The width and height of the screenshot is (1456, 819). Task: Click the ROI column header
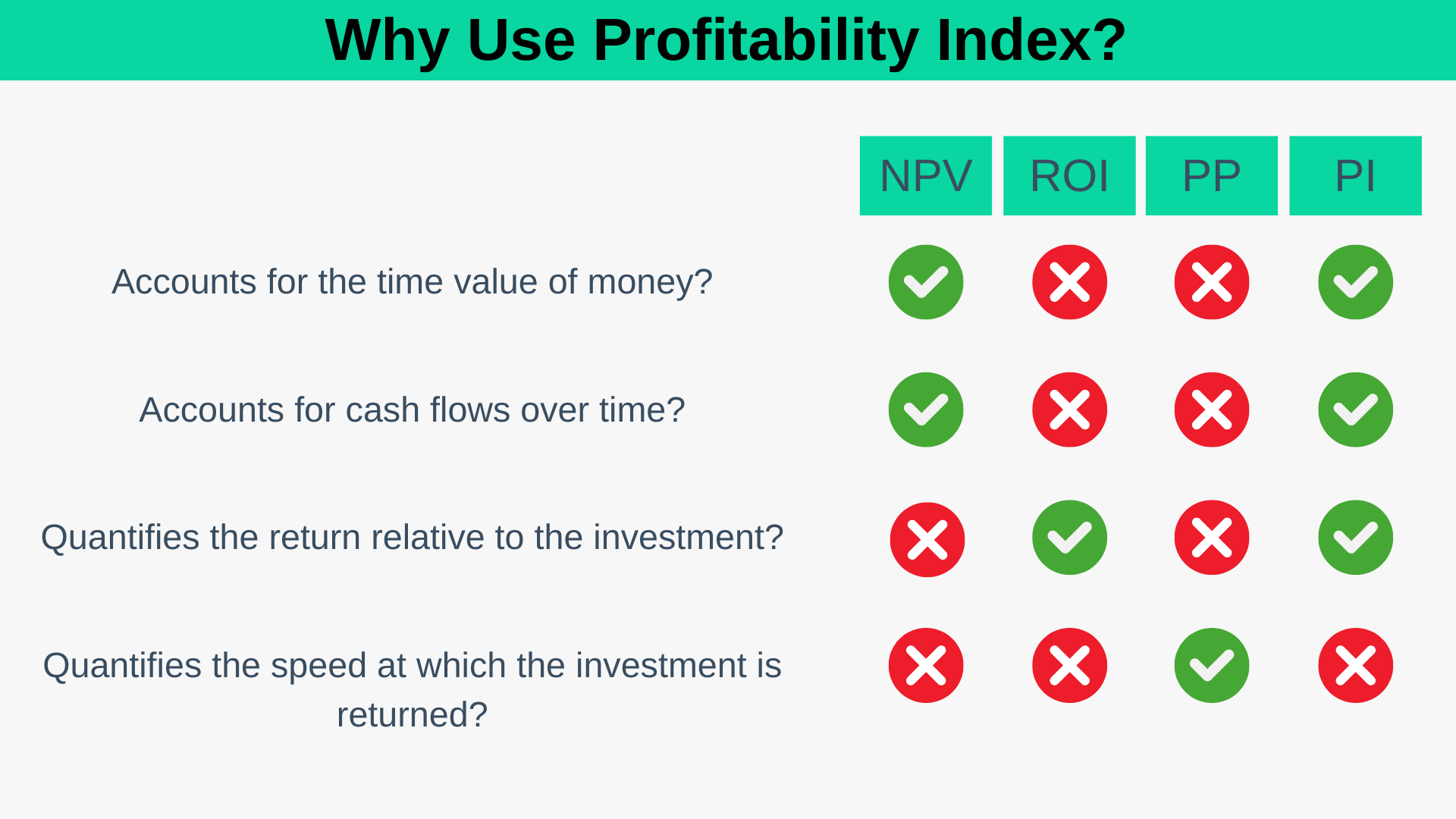1069,176
